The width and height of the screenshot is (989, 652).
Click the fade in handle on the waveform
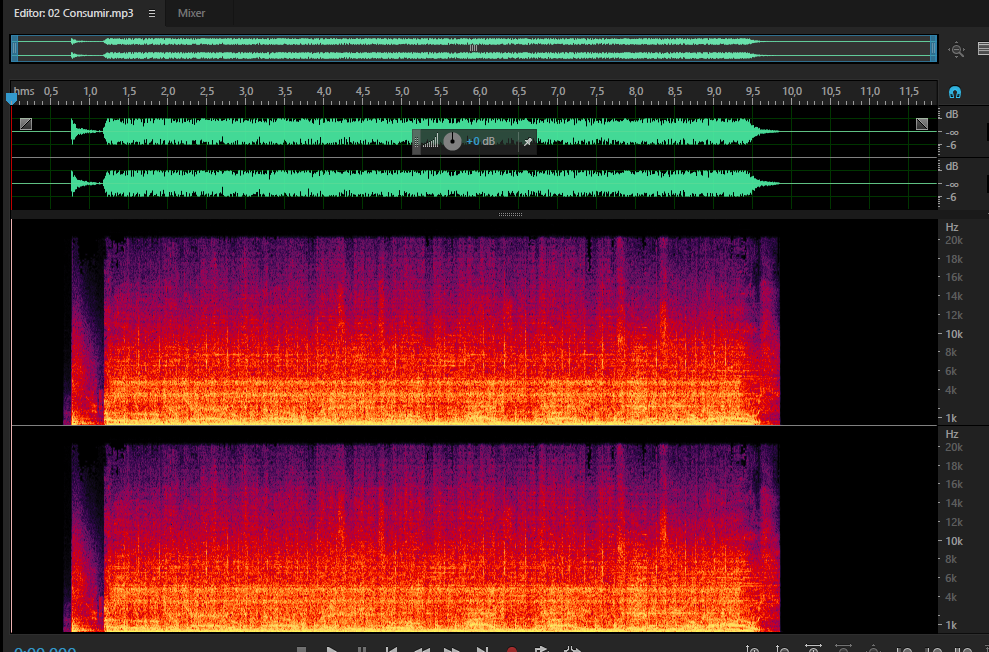click(26, 124)
